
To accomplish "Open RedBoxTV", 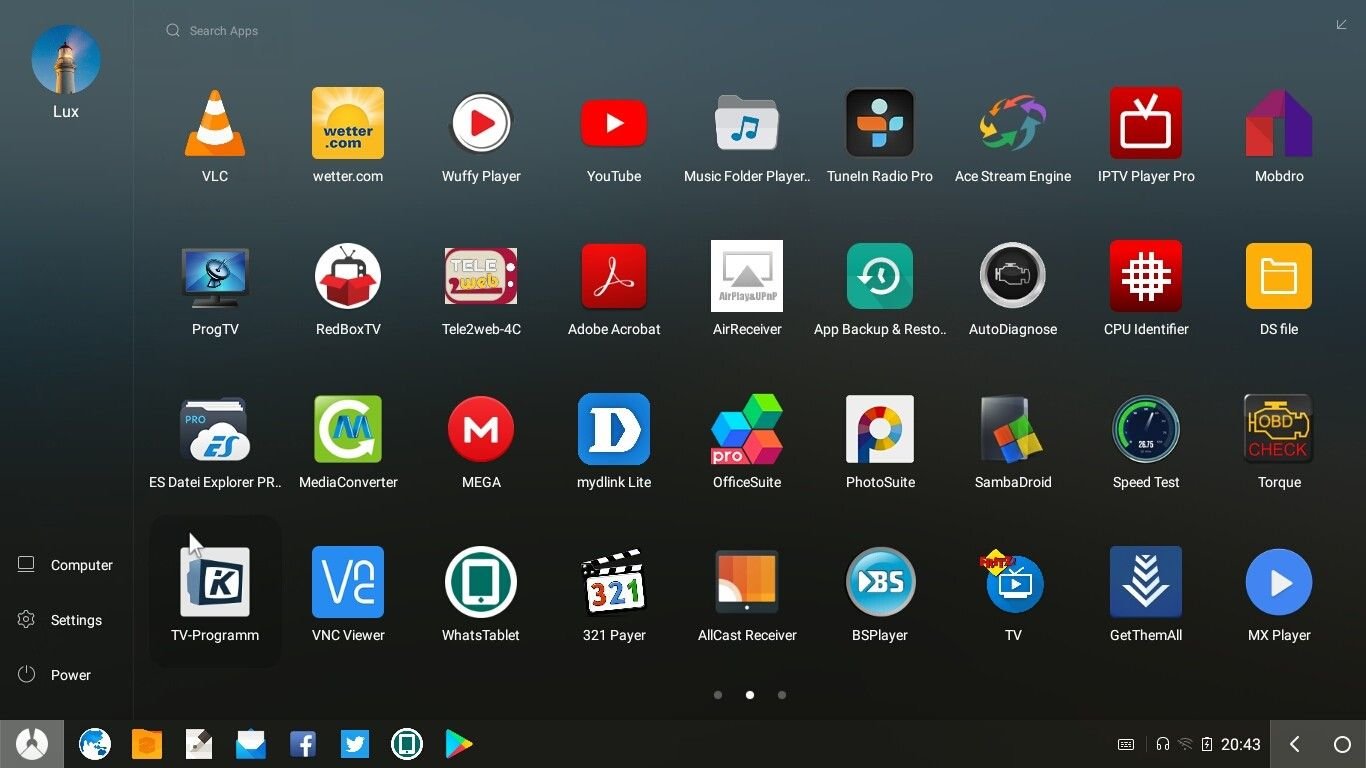I will [348, 276].
